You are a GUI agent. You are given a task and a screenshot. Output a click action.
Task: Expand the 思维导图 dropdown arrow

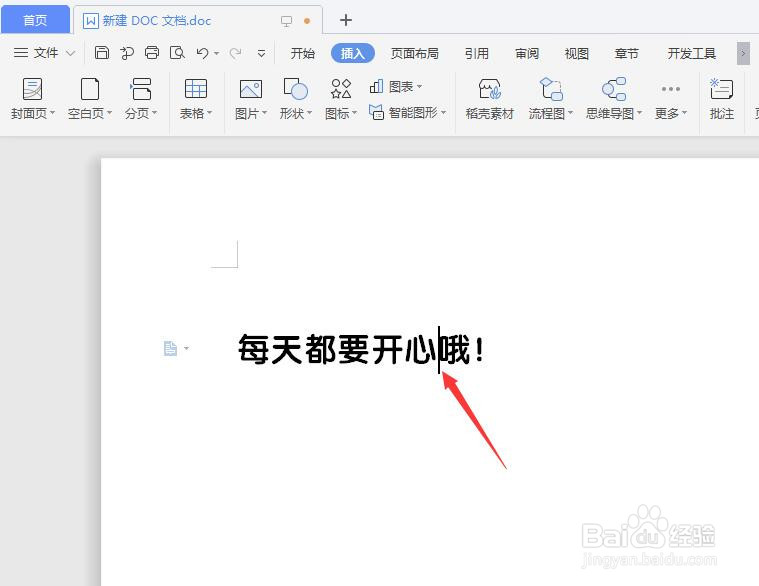click(x=639, y=113)
